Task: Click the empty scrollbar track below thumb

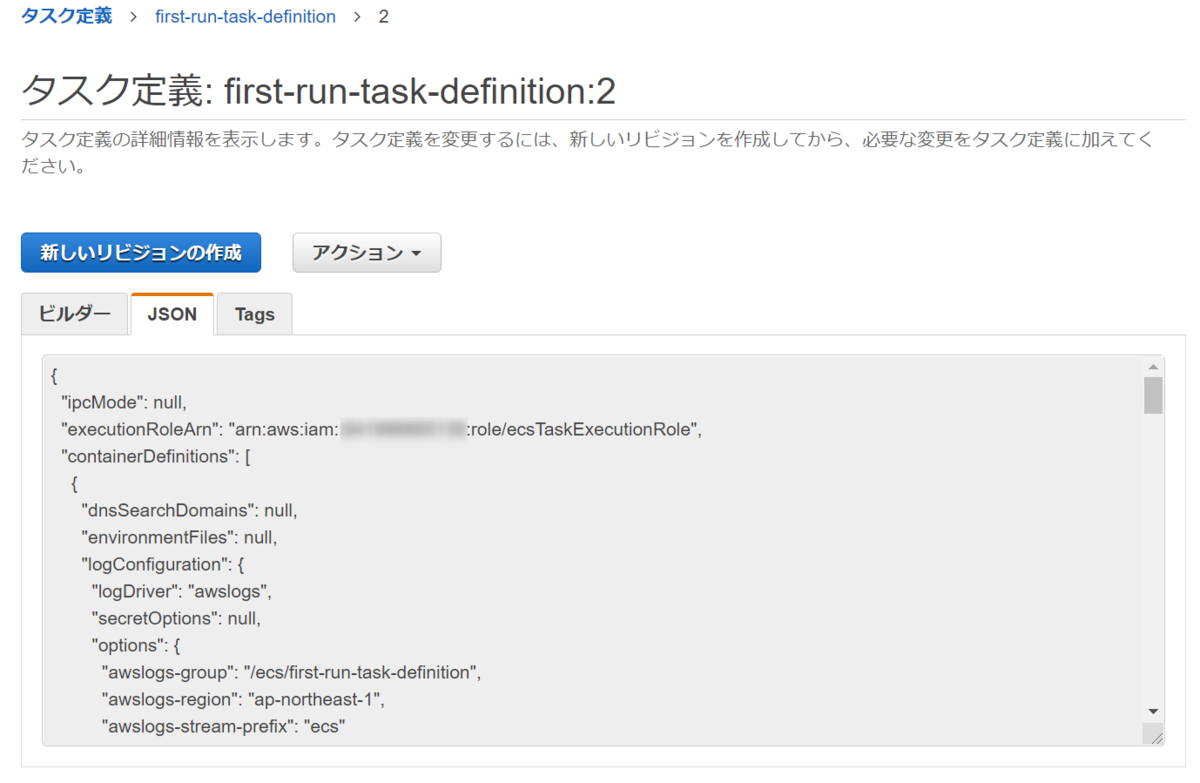Action: click(x=1153, y=558)
